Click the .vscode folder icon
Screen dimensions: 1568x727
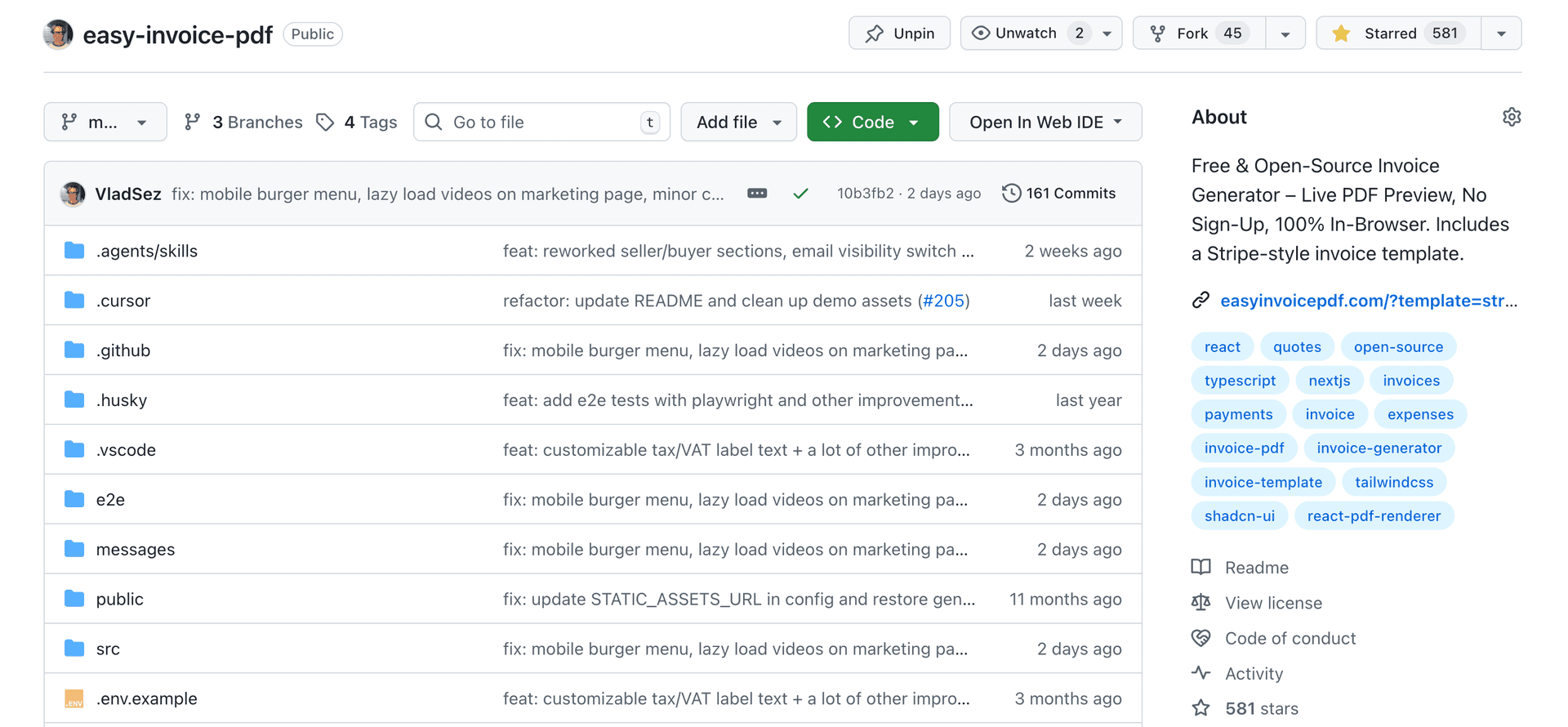point(74,449)
